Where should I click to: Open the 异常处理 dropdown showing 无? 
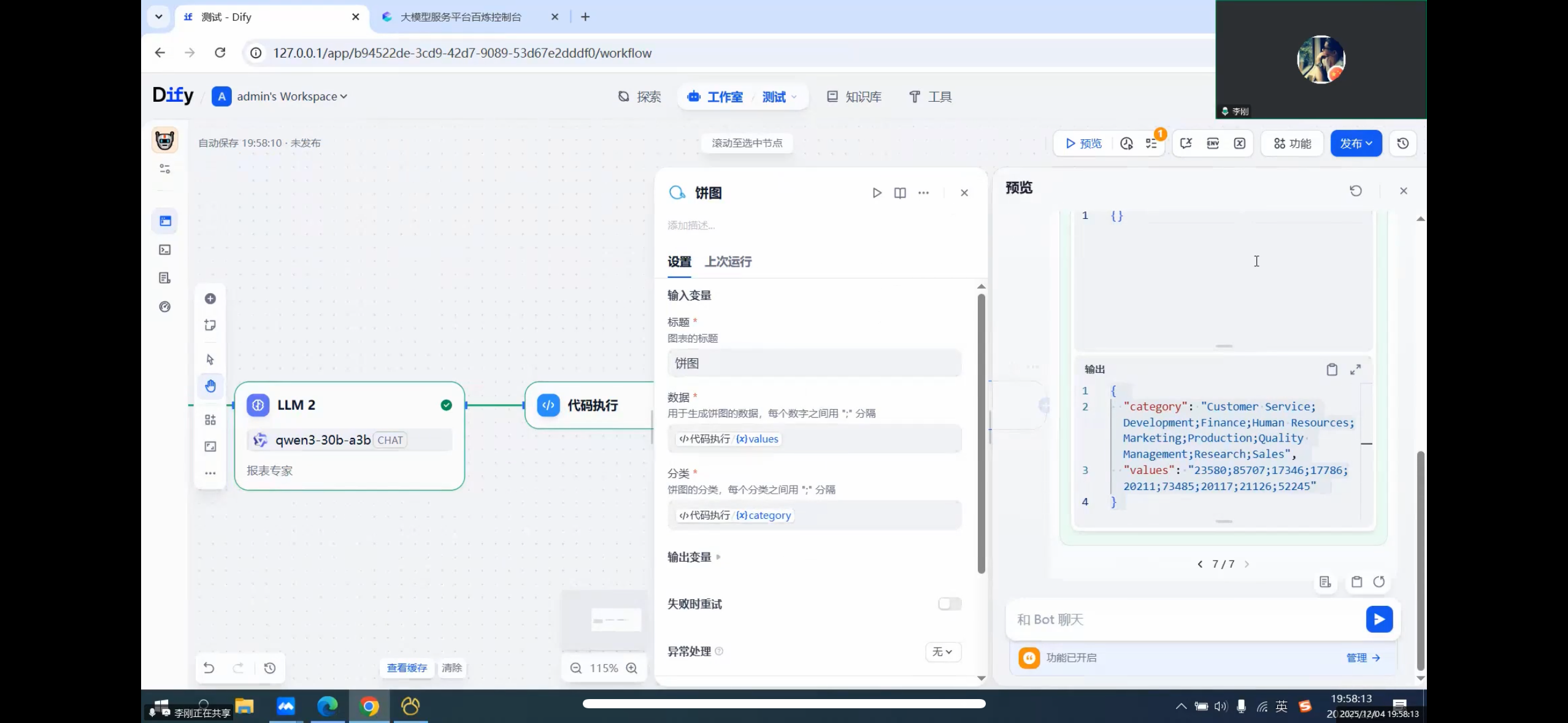942,651
